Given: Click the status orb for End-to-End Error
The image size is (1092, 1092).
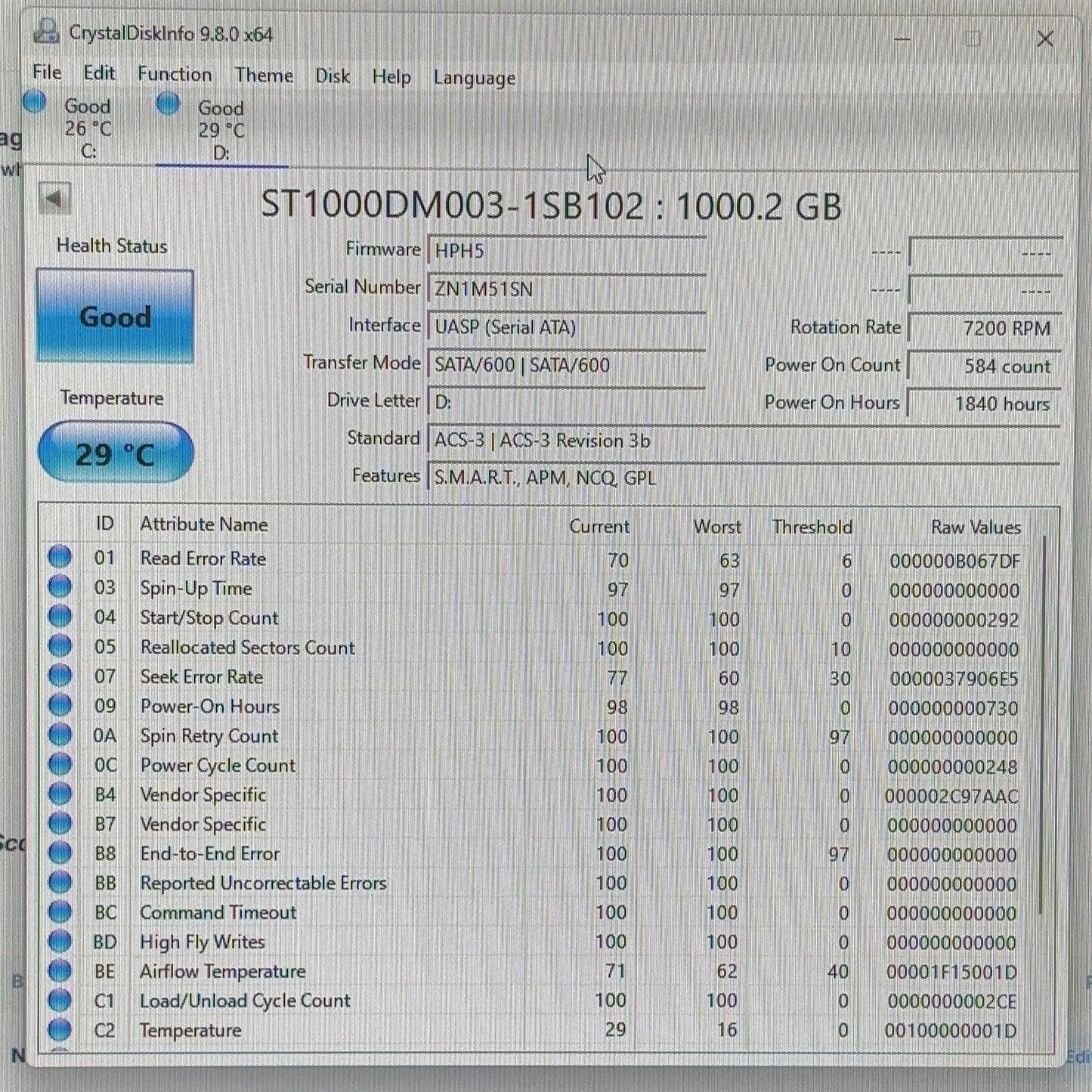Looking at the screenshot, I should tap(60, 852).
